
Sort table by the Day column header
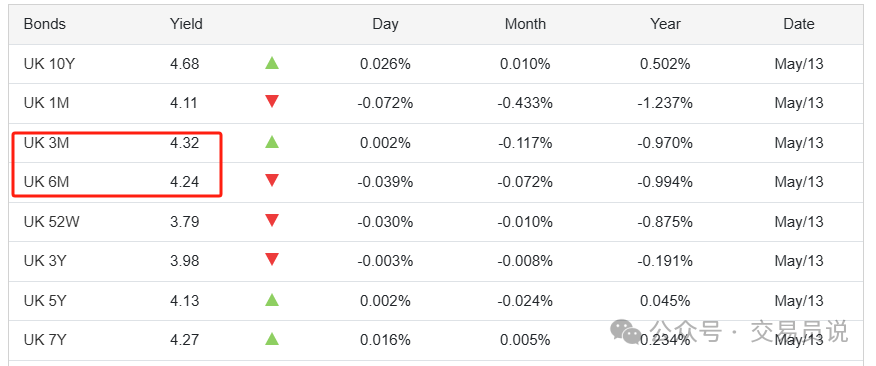point(385,24)
